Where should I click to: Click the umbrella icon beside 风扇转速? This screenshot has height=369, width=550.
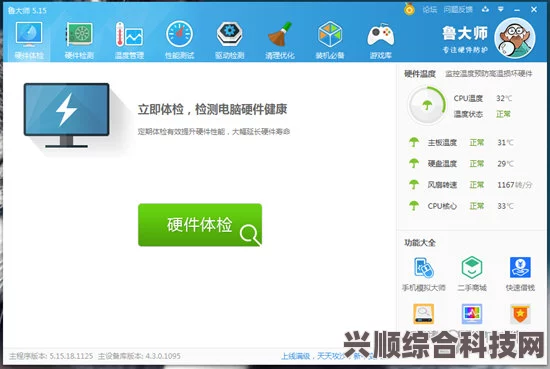414,184
